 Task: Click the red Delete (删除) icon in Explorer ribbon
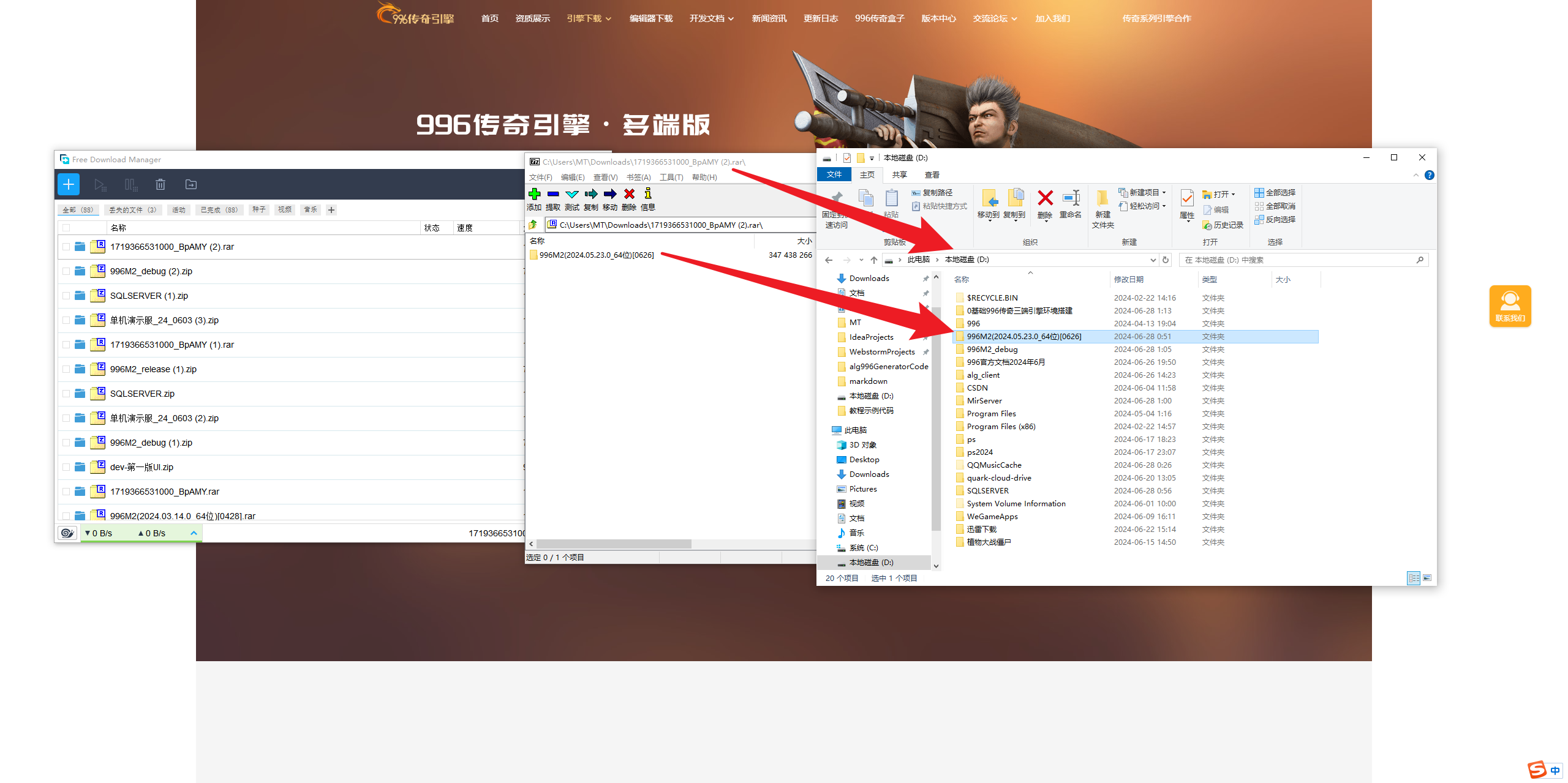pyautogui.click(x=1045, y=198)
